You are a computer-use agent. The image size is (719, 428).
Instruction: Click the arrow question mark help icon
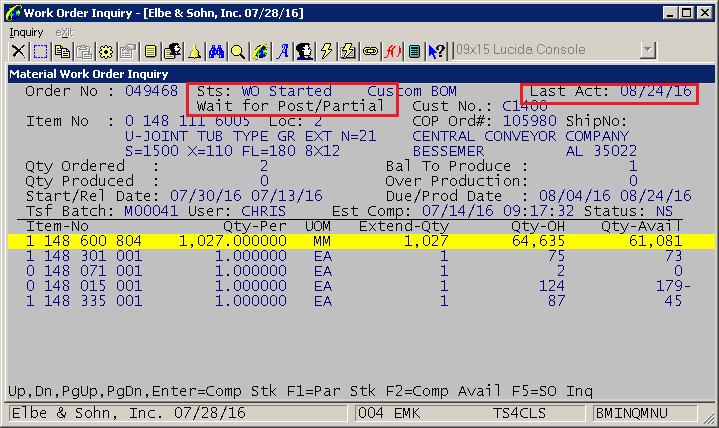pyautogui.click(x=437, y=51)
